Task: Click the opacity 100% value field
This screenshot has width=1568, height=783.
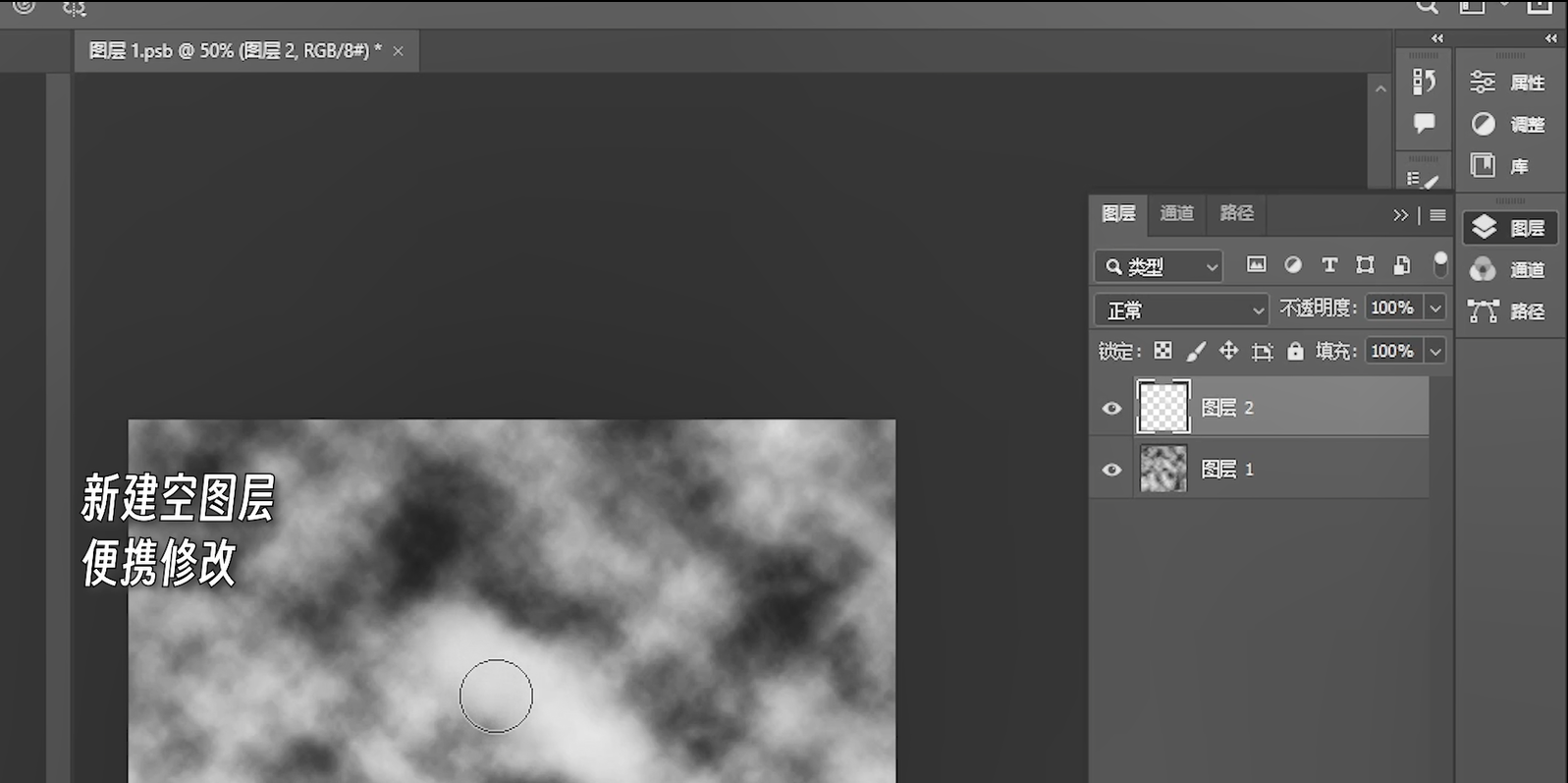Action: [x=1393, y=308]
